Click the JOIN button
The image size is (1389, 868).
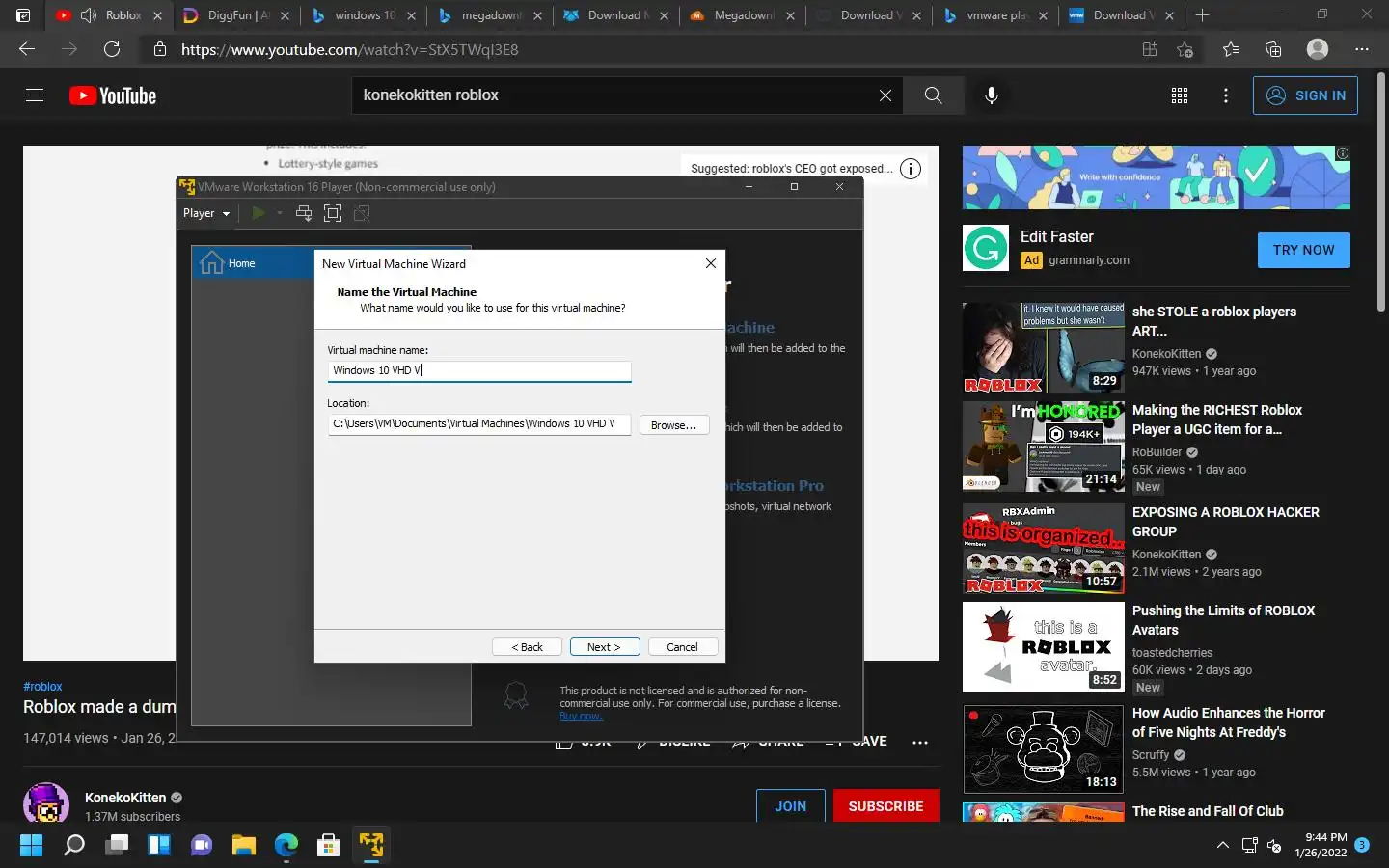click(x=790, y=806)
